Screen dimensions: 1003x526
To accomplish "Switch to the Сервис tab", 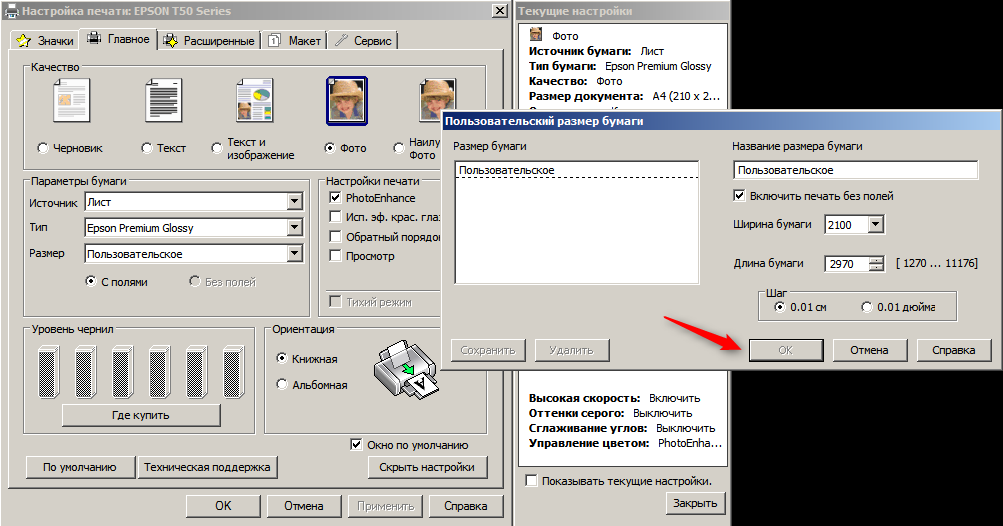I will [x=363, y=40].
